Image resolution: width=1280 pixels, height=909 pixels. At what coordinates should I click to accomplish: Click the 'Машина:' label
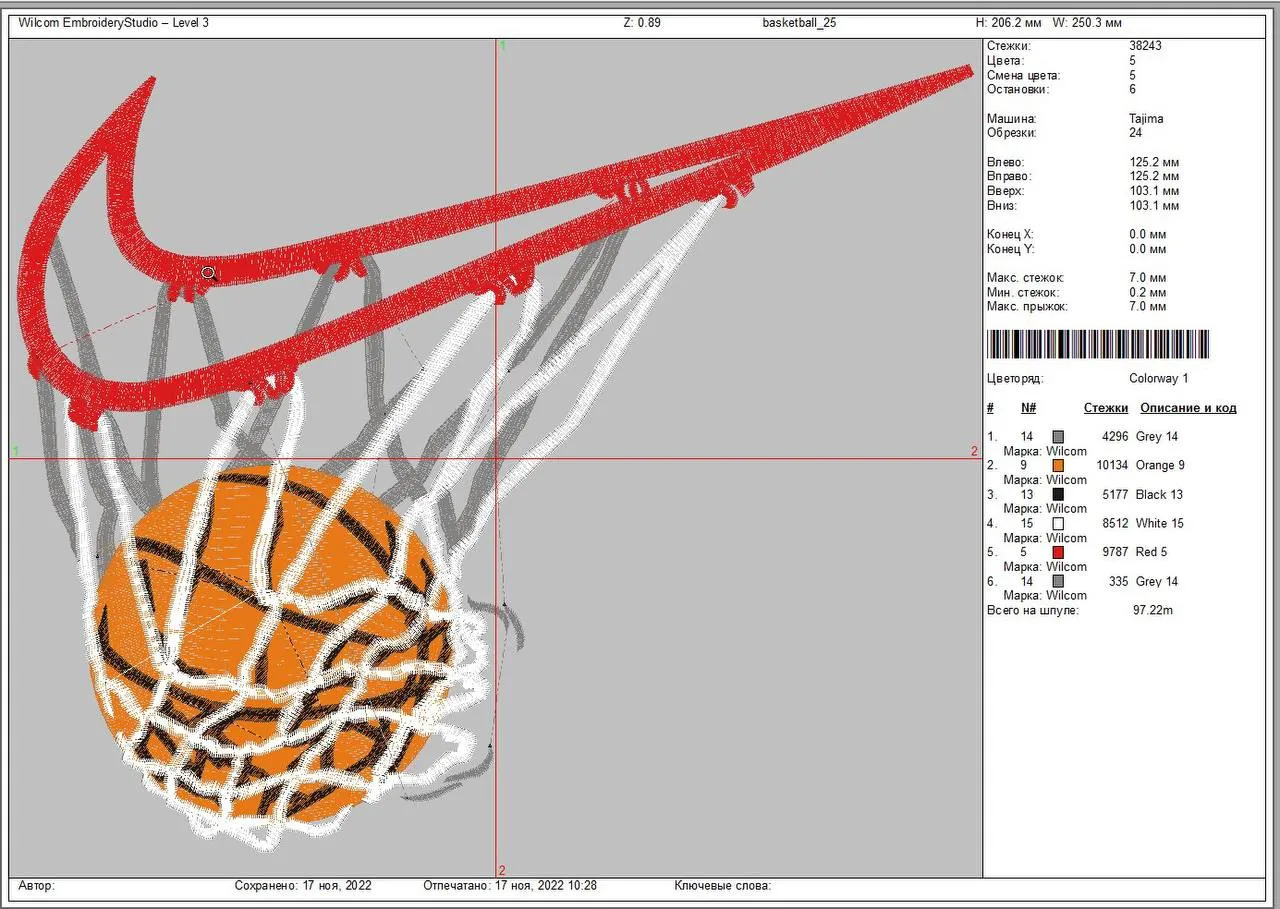click(1011, 119)
